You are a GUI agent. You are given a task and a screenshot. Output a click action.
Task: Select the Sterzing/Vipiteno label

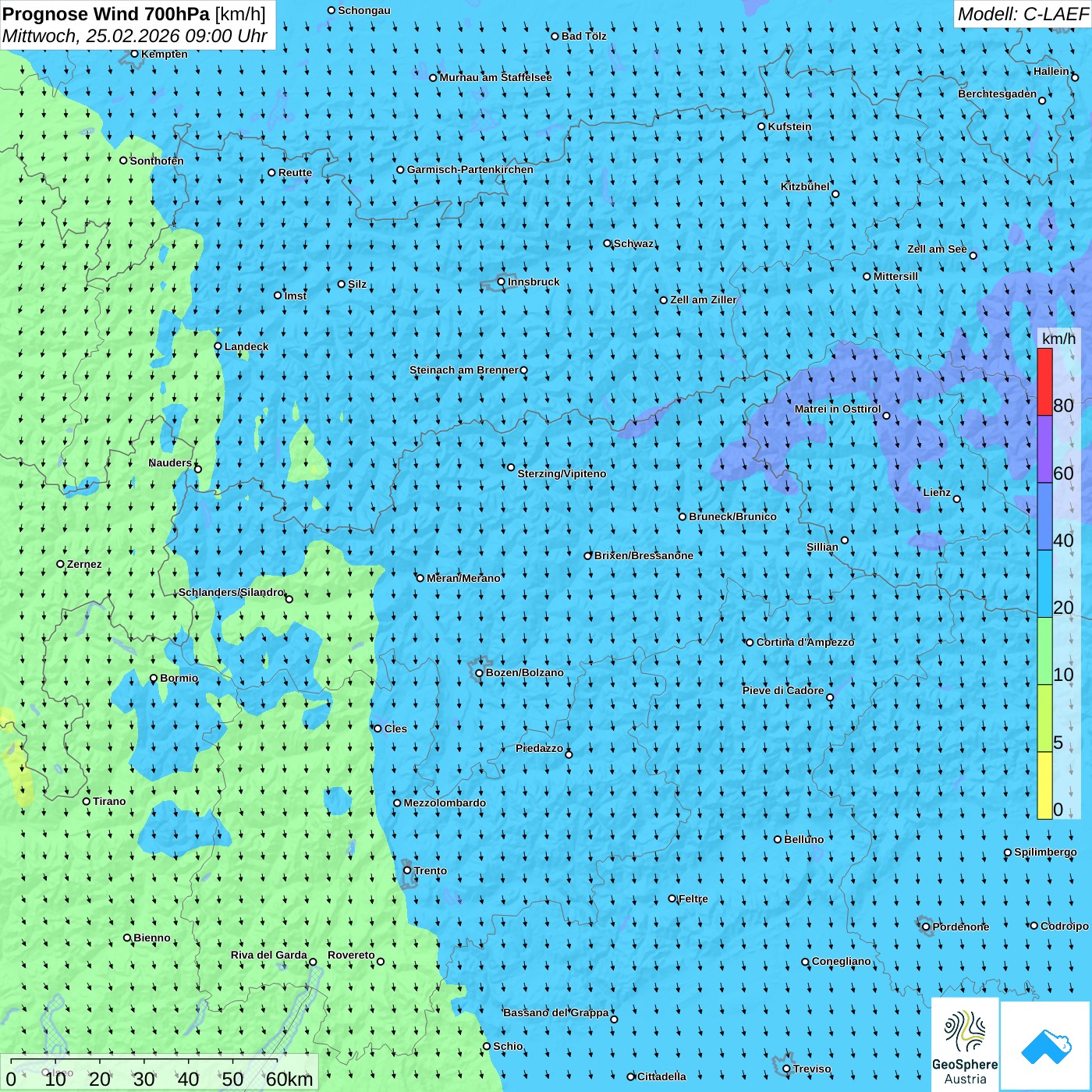pyautogui.click(x=562, y=473)
